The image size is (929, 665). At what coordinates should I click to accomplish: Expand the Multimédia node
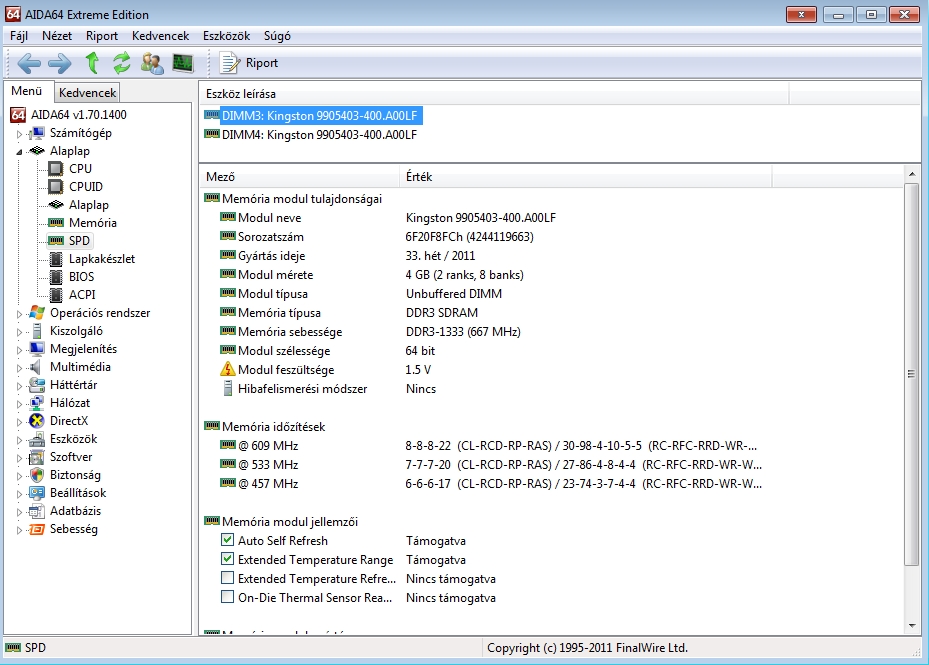19,368
